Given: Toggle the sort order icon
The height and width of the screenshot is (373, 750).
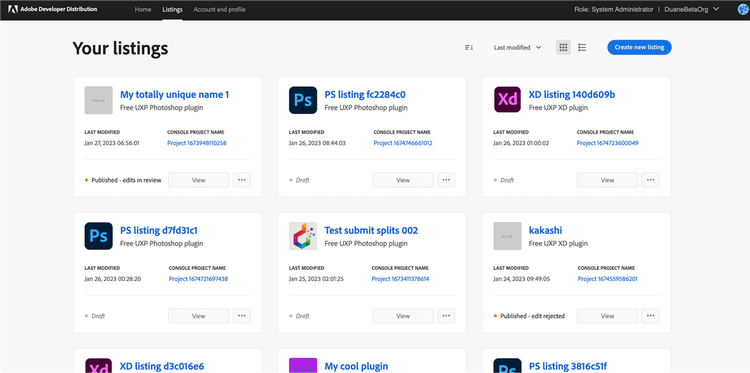Looking at the screenshot, I should pyautogui.click(x=469, y=47).
